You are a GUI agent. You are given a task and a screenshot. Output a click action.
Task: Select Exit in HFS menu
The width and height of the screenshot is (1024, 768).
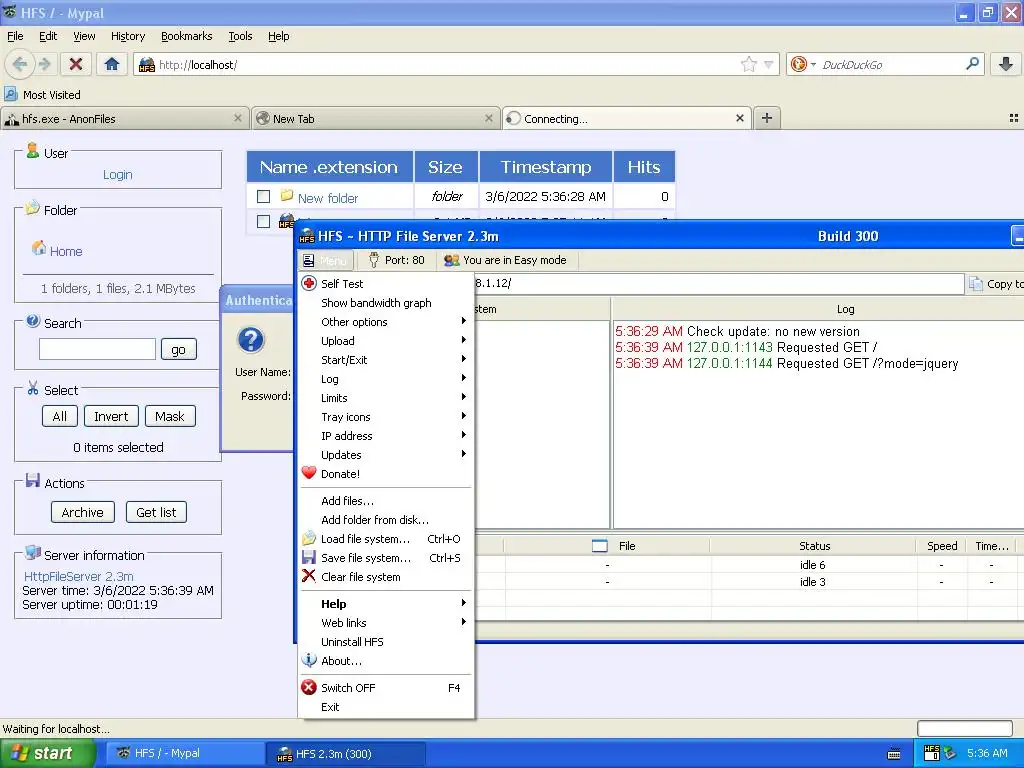click(385, 707)
